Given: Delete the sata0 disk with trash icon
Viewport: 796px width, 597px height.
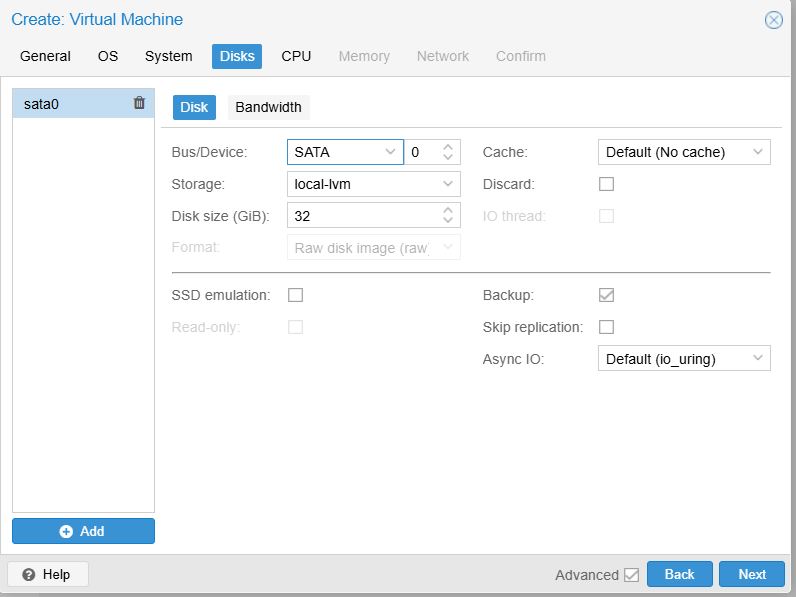Looking at the screenshot, I should (139, 103).
